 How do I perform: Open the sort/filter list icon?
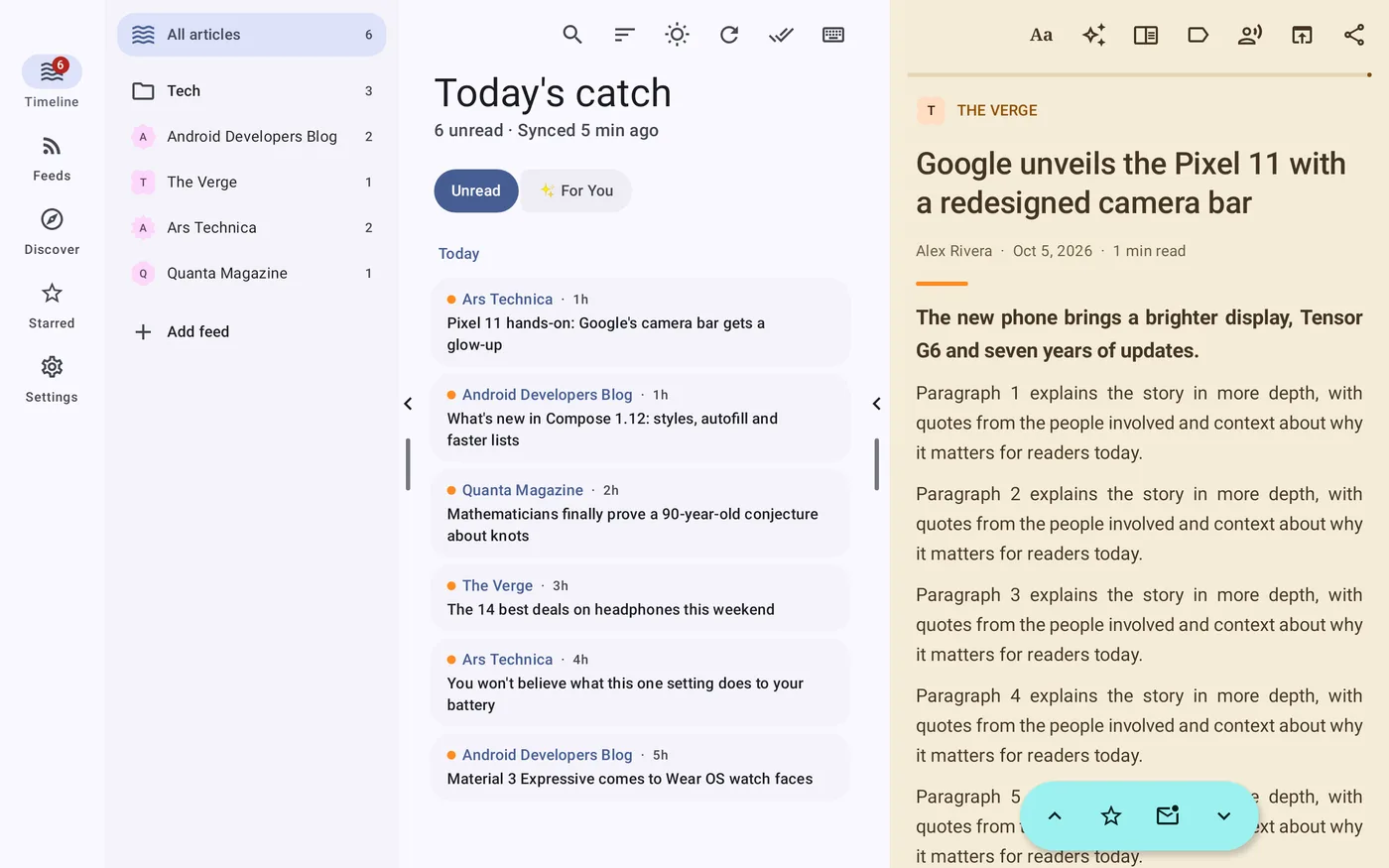click(624, 35)
